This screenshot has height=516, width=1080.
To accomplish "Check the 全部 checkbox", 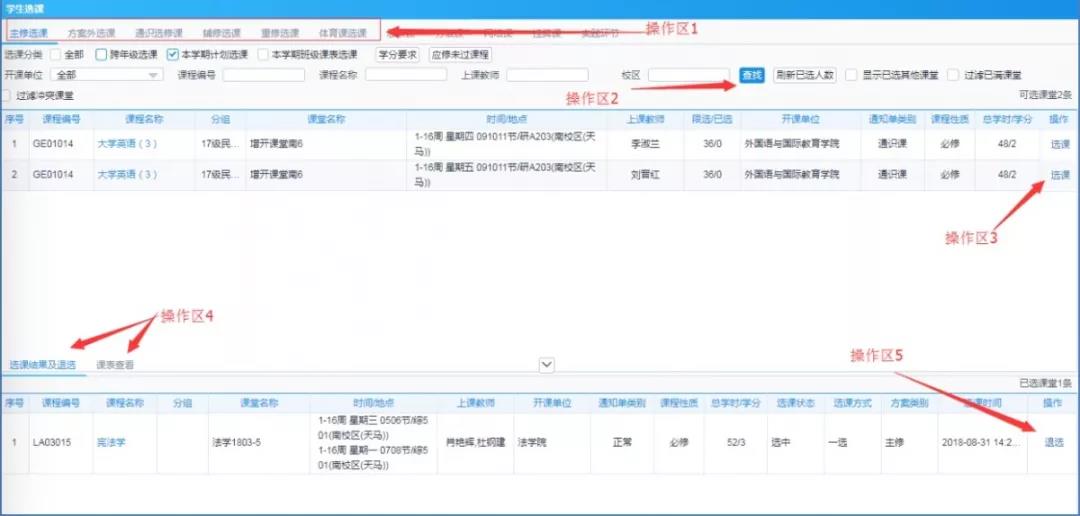I will (x=56, y=55).
